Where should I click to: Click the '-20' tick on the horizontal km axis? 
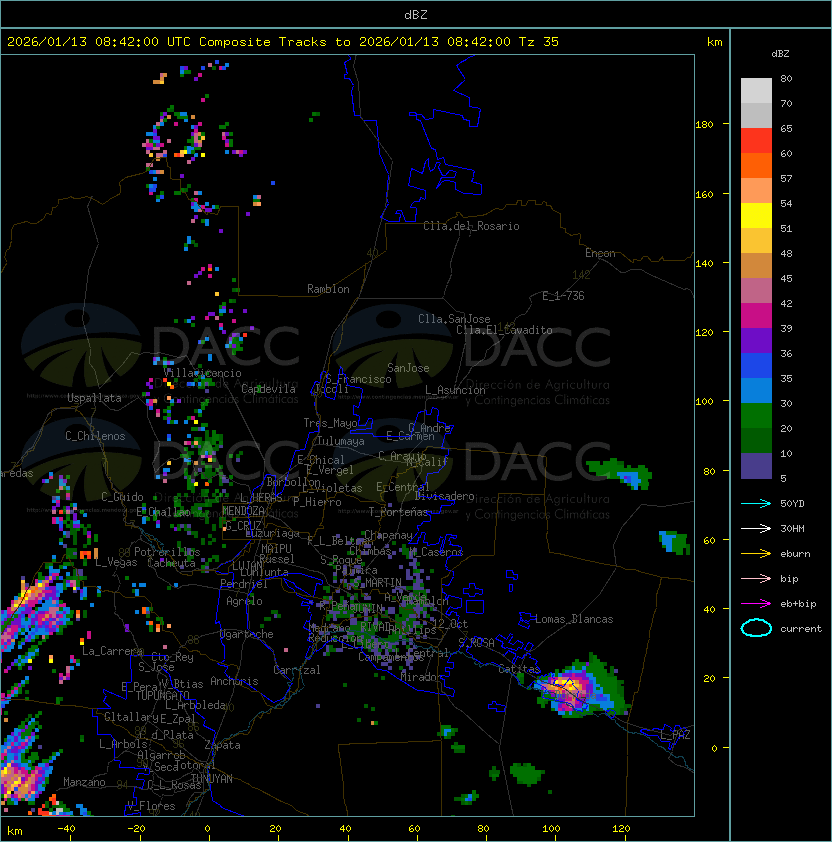pos(136,829)
